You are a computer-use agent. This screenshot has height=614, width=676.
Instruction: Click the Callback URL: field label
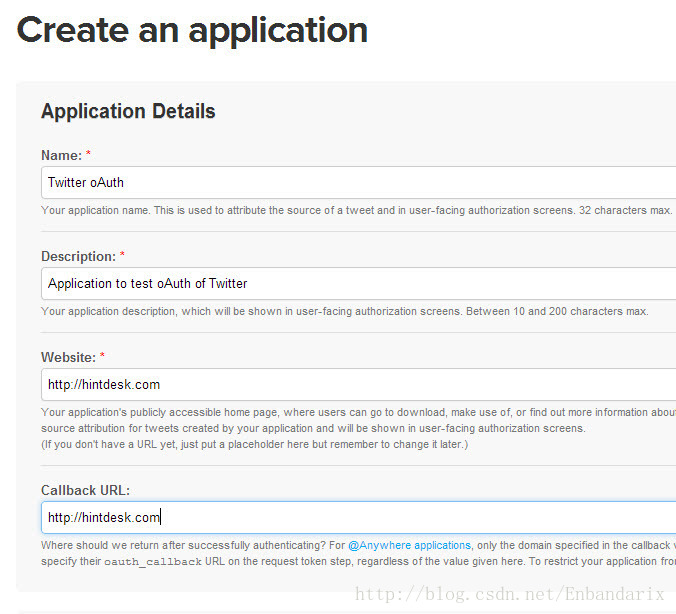(85, 490)
